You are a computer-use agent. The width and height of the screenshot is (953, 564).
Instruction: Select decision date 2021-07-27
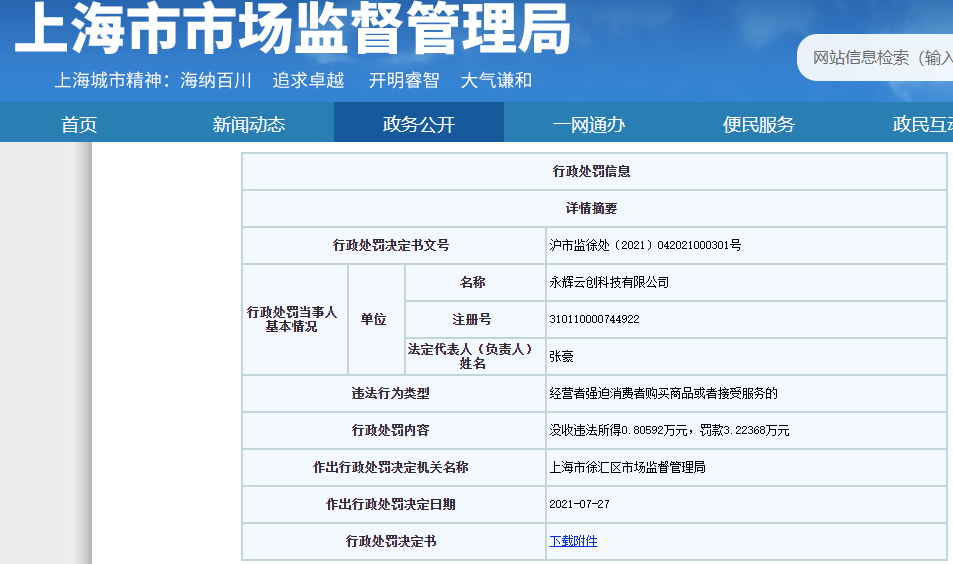(579, 504)
